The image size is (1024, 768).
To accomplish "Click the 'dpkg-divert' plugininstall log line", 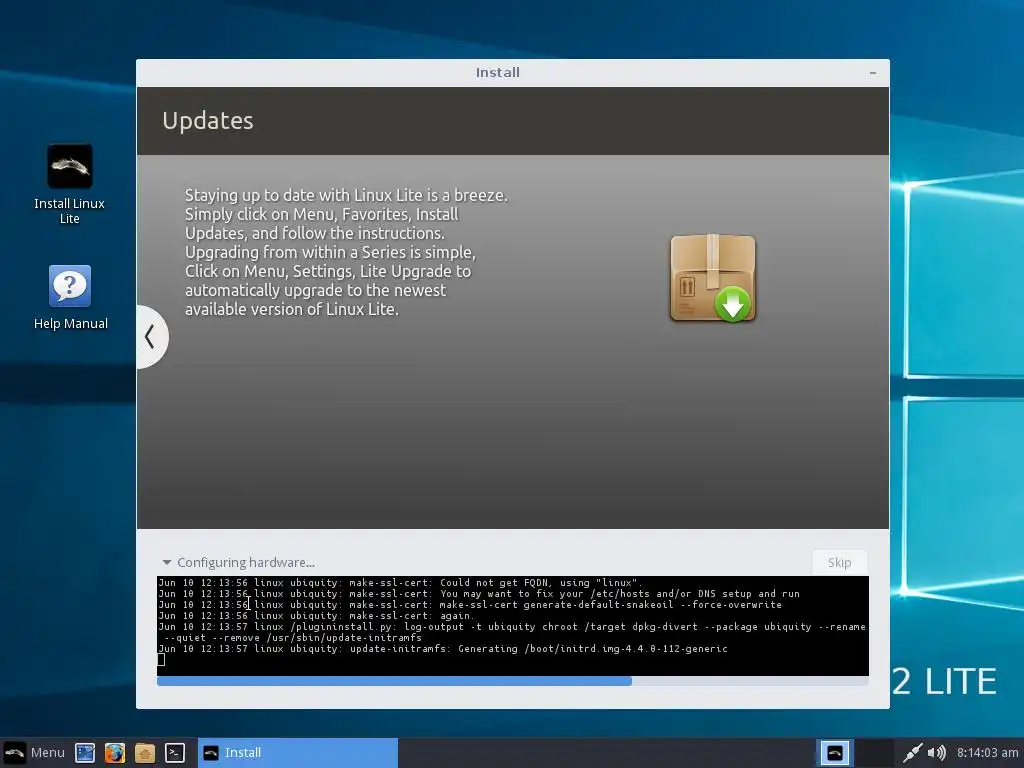I will pos(512,632).
